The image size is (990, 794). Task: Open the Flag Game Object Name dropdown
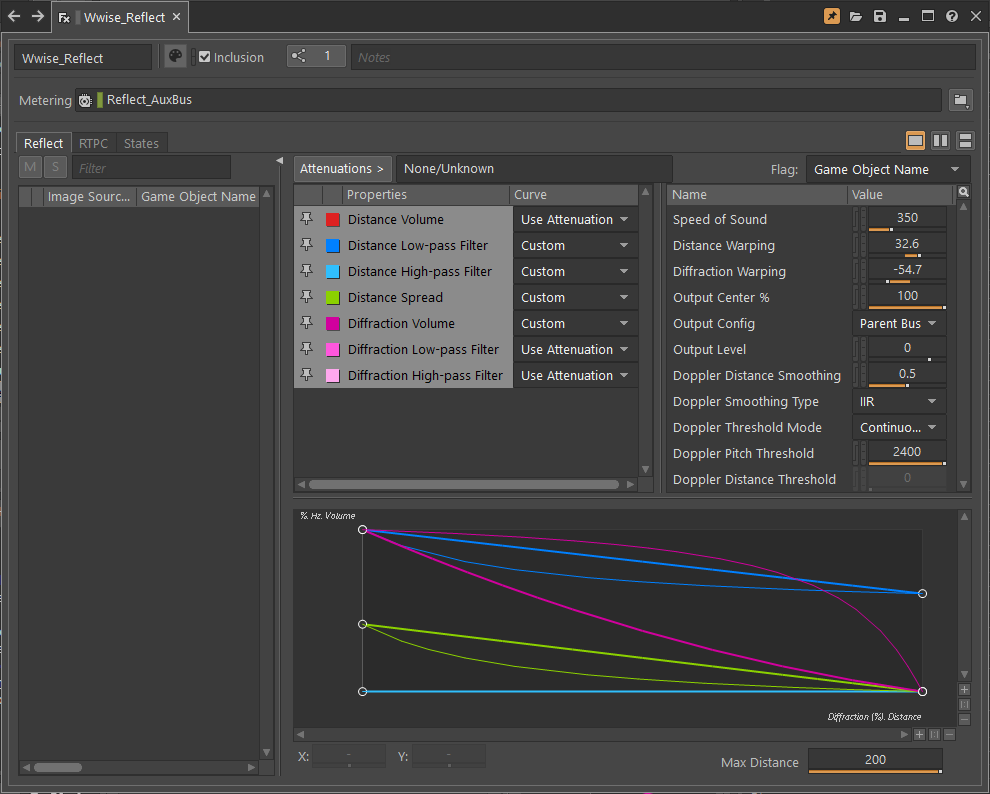point(887,169)
